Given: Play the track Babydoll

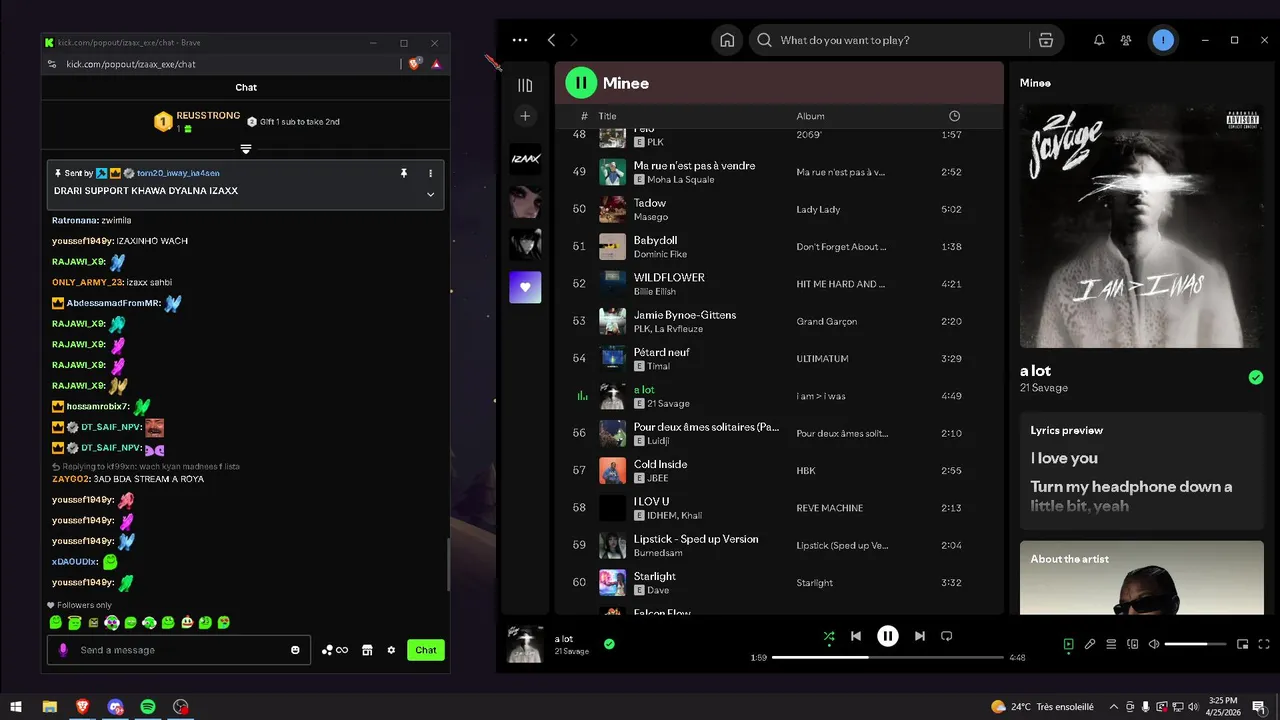Looking at the screenshot, I should click(780, 246).
